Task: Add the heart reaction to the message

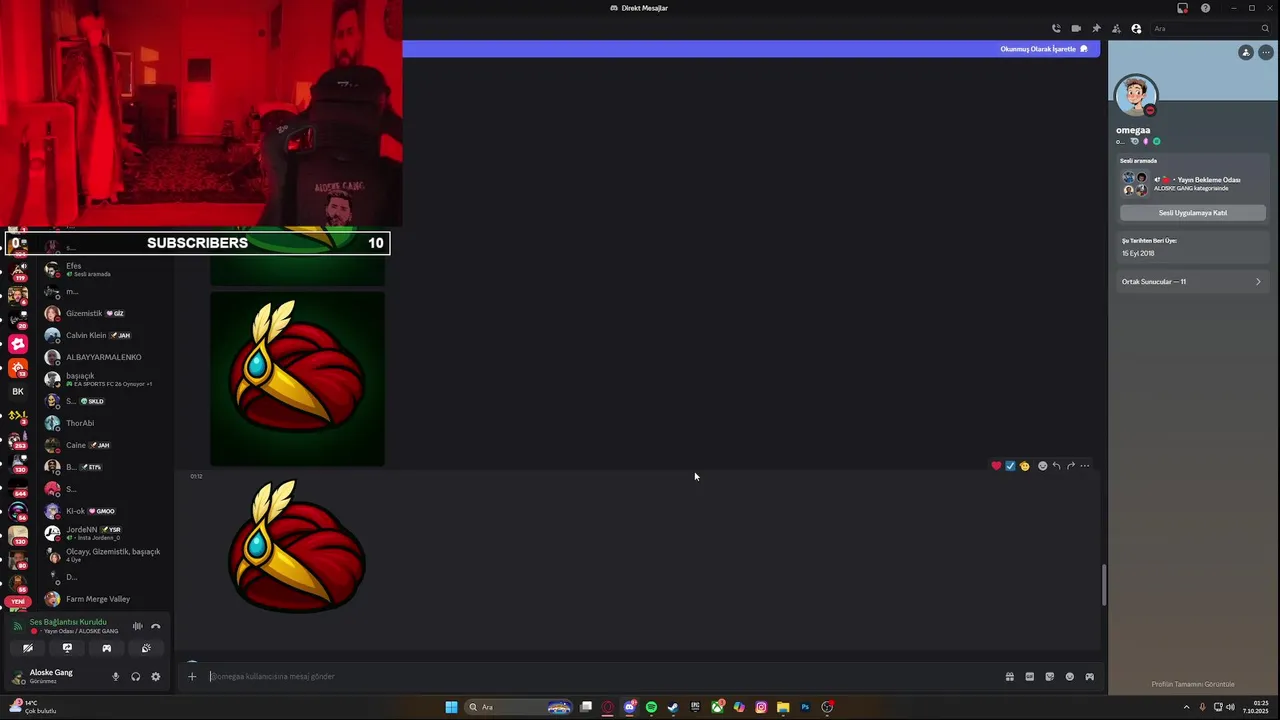Action: [x=996, y=466]
